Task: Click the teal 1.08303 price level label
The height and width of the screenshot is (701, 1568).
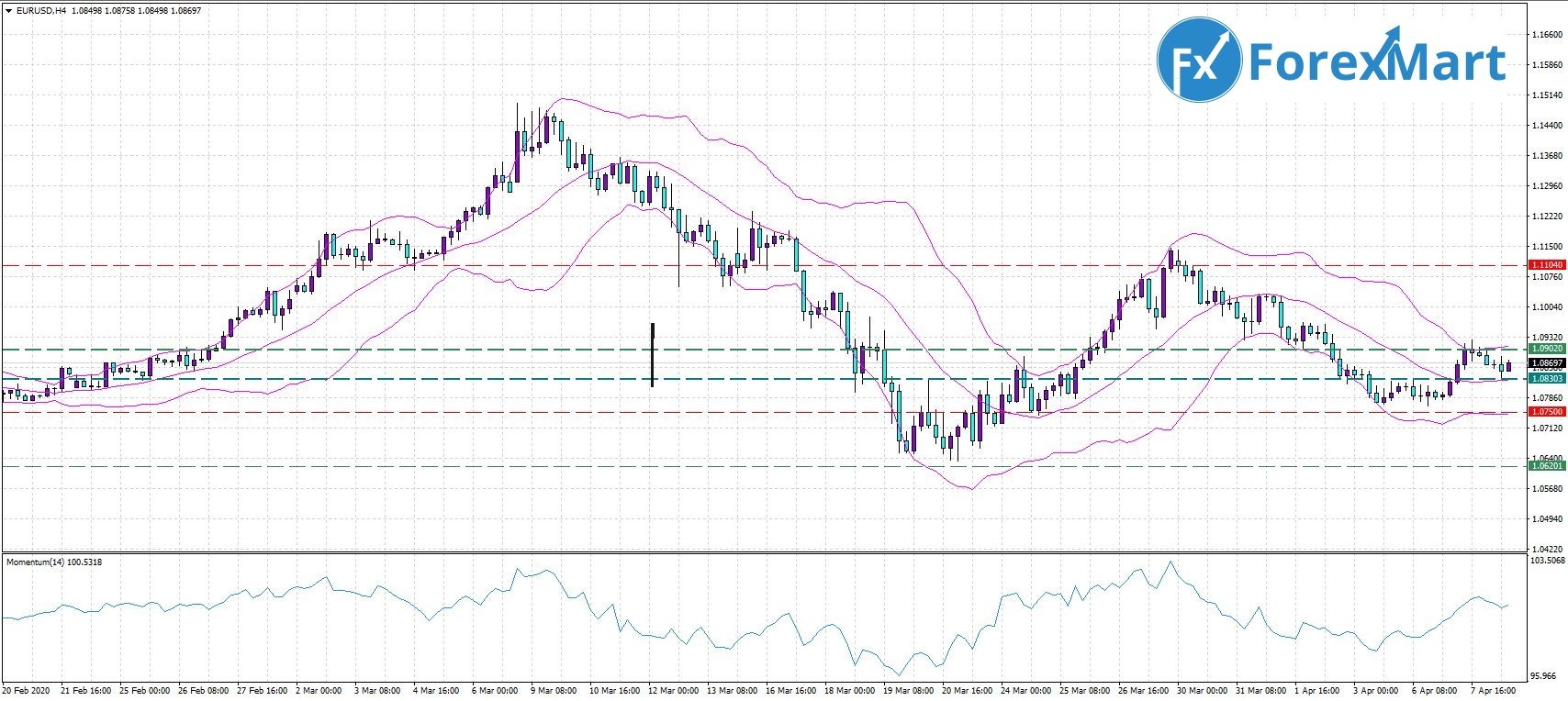Action: (1546, 378)
